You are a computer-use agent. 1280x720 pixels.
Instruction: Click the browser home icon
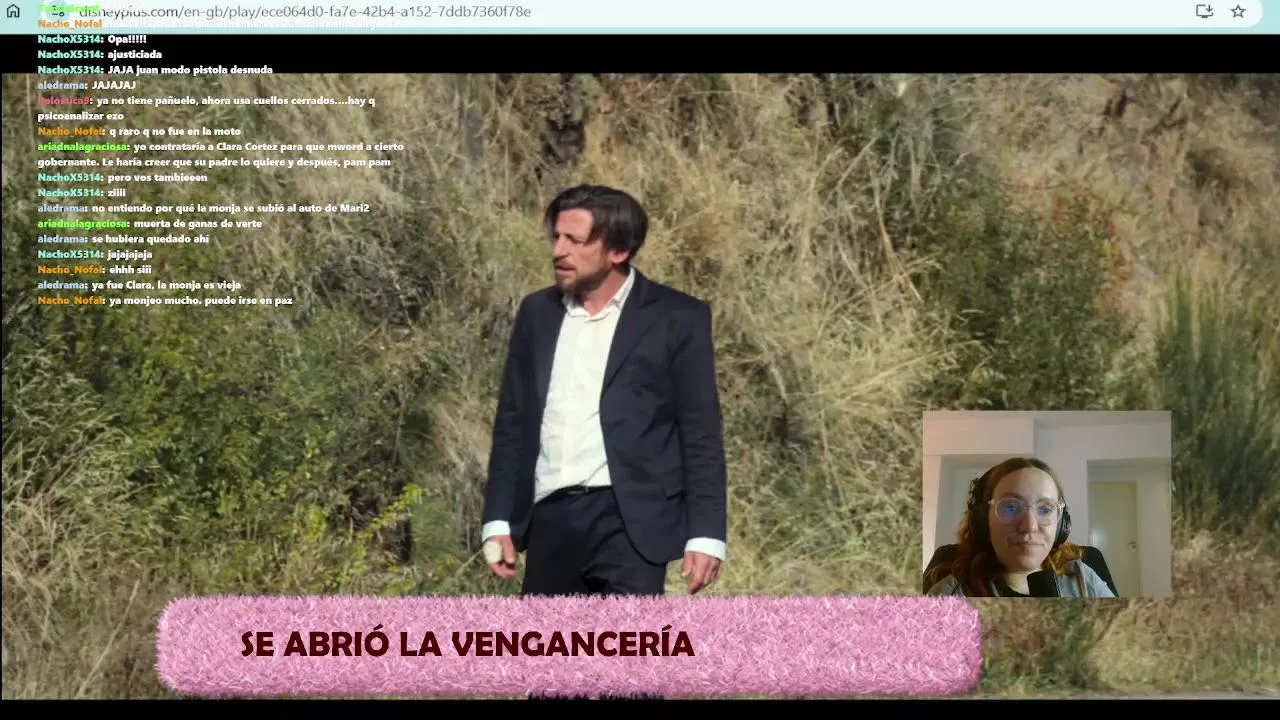[13, 11]
